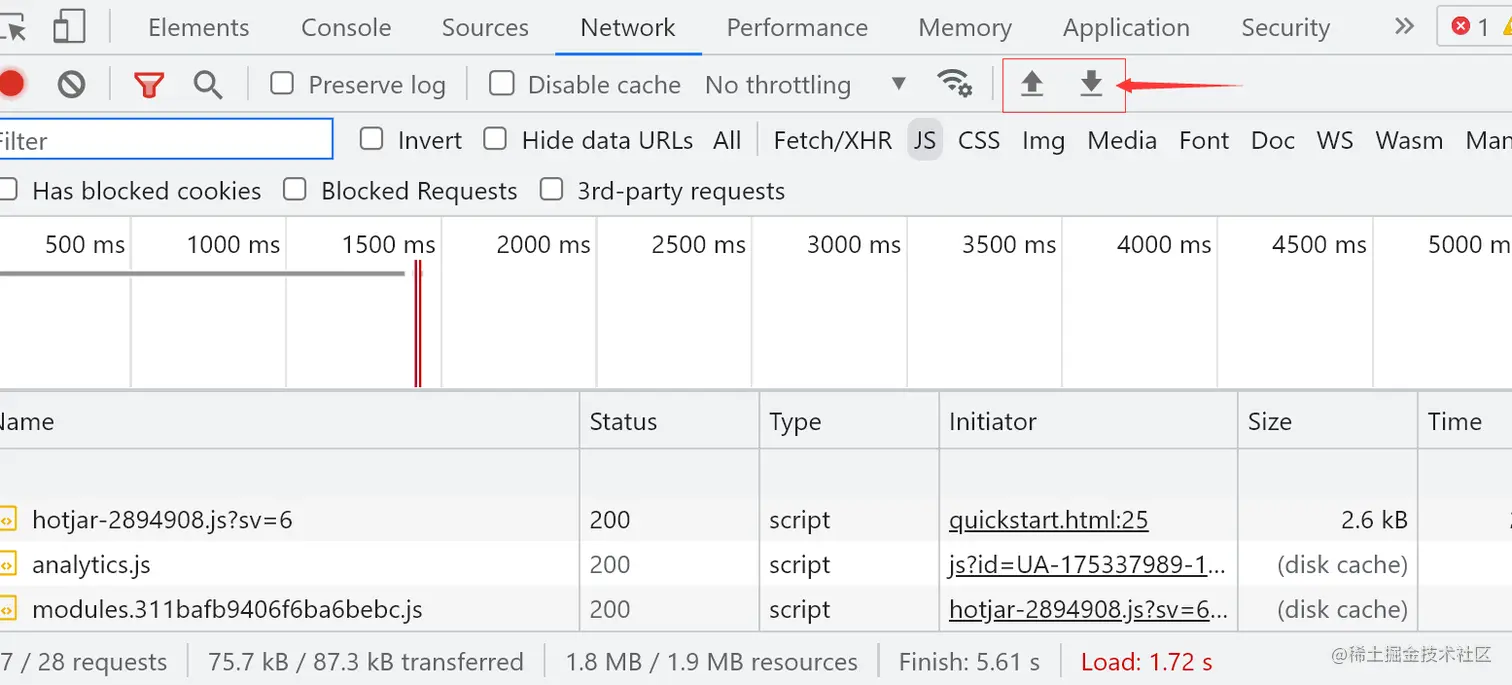Focus the Filter text input
The width and height of the screenshot is (1512, 685).
tap(165, 141)
